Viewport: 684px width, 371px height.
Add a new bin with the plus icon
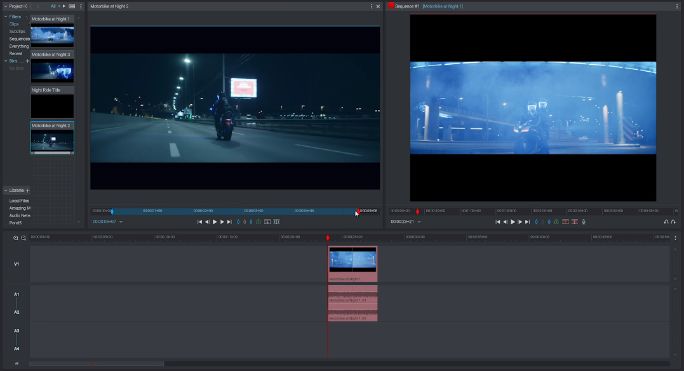point(27,61)
